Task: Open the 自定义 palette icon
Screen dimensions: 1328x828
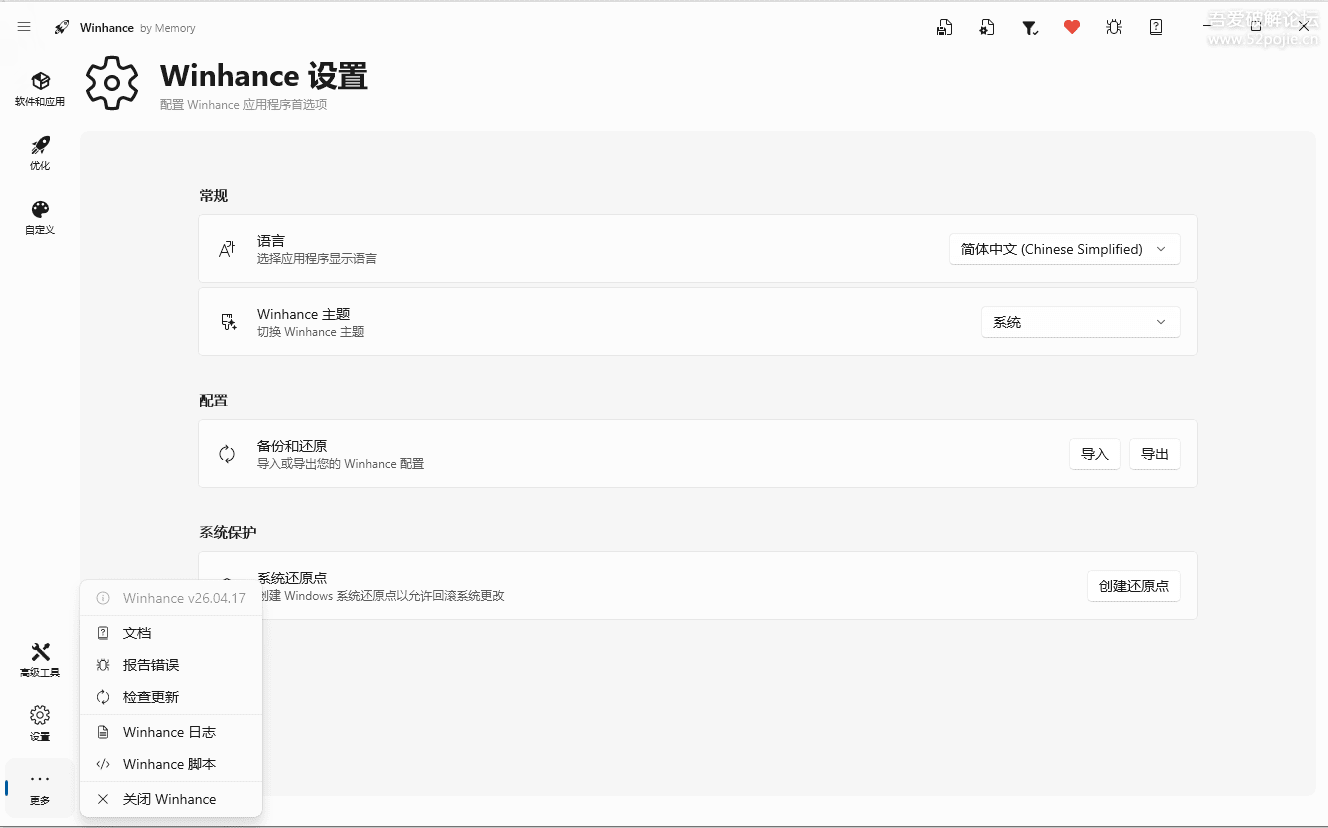Action: pos(40,216)
